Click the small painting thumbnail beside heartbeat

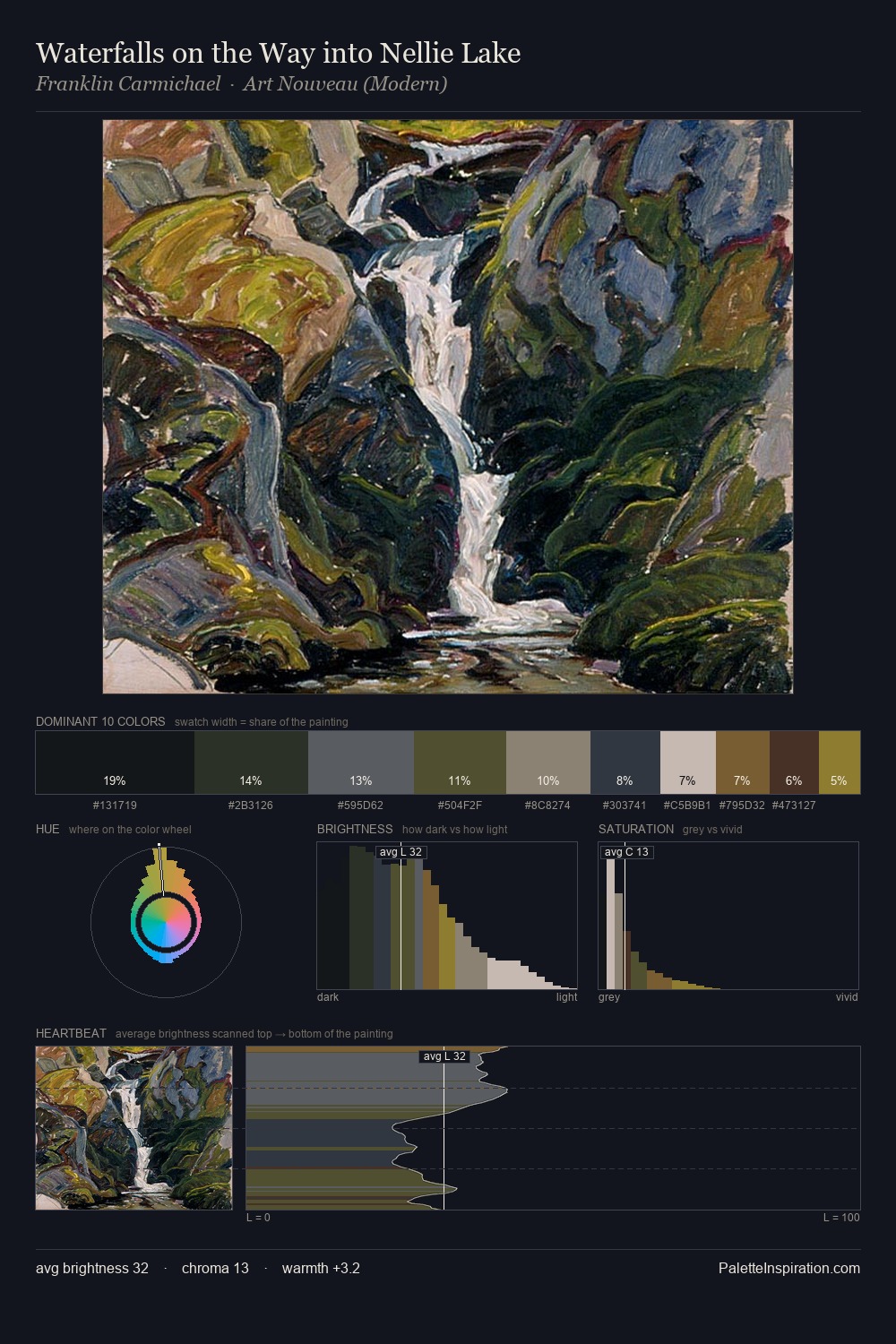[134, 1128]
